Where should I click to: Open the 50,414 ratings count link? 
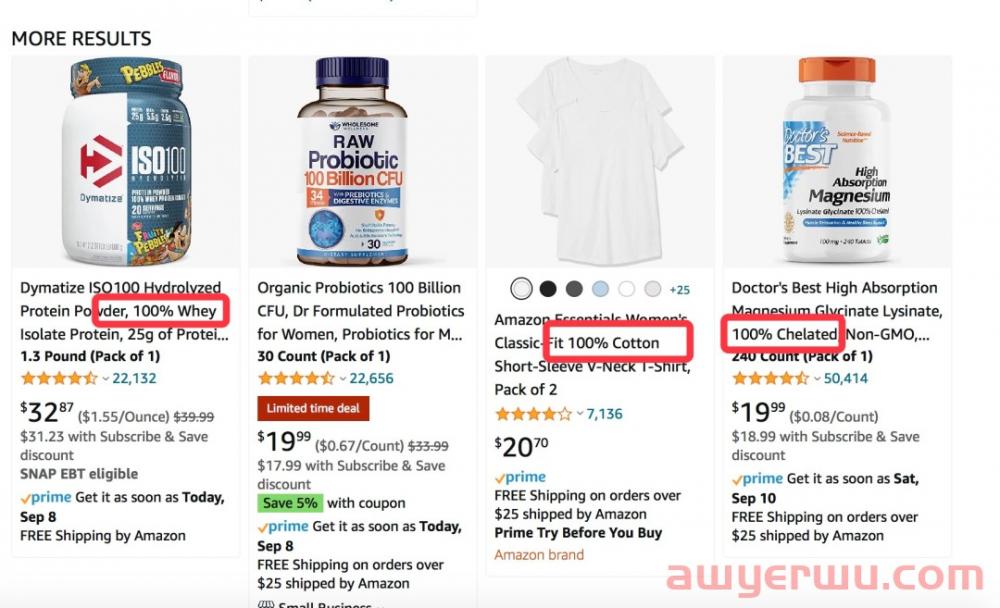tap(846, 378)
